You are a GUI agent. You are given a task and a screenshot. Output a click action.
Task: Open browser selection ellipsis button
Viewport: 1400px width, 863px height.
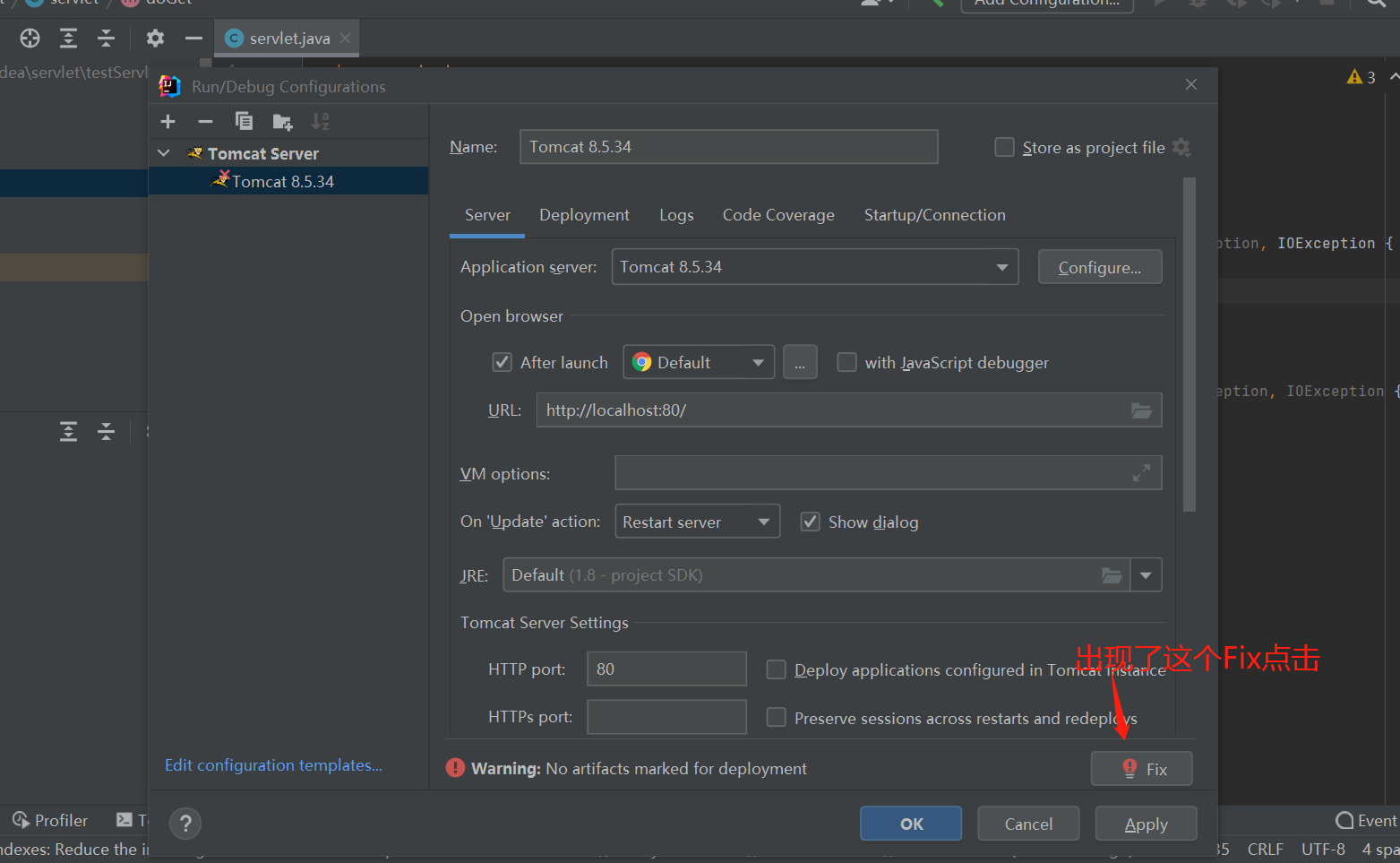800,362
